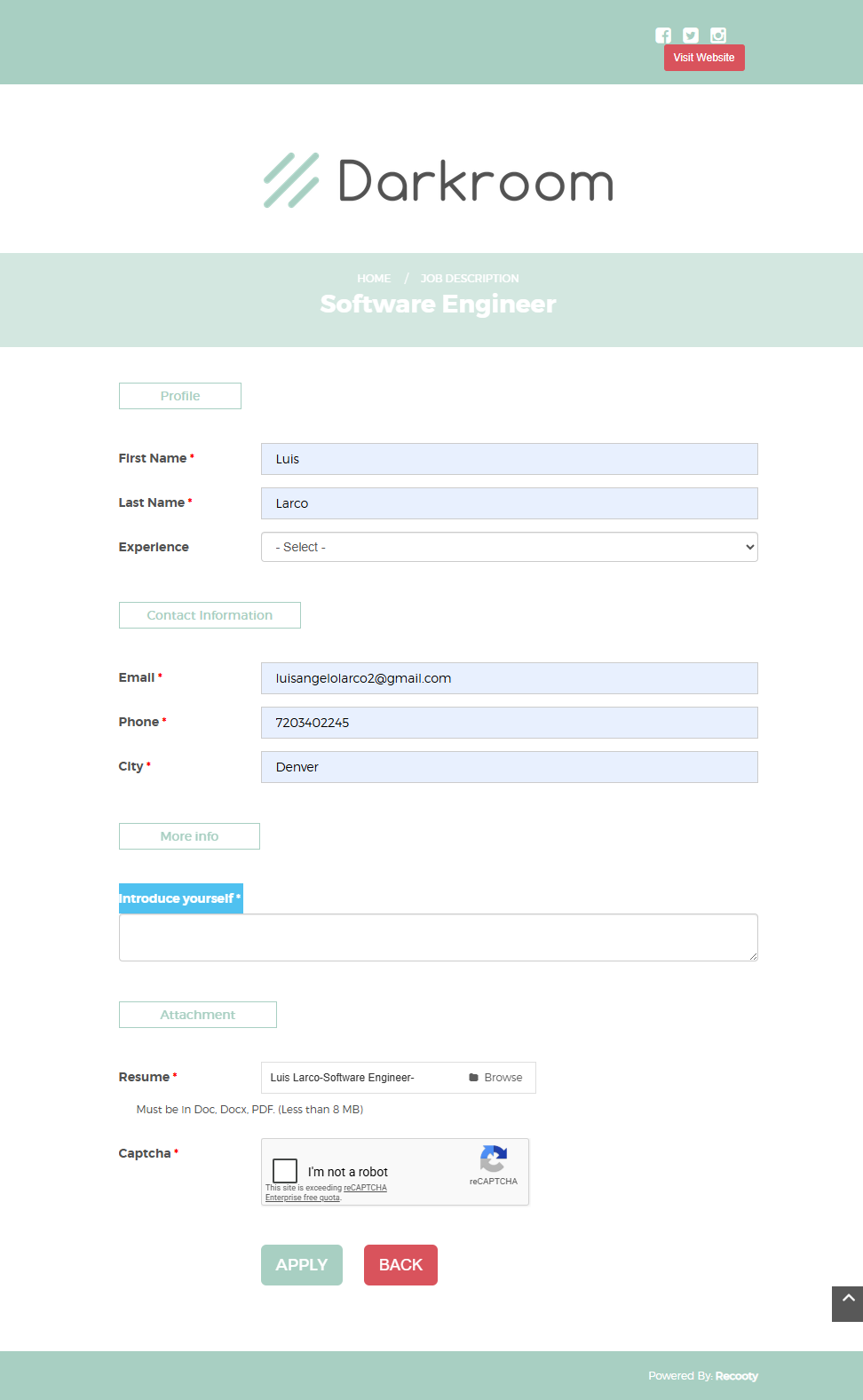Check the I'm not a robot box

point(285,1170)
